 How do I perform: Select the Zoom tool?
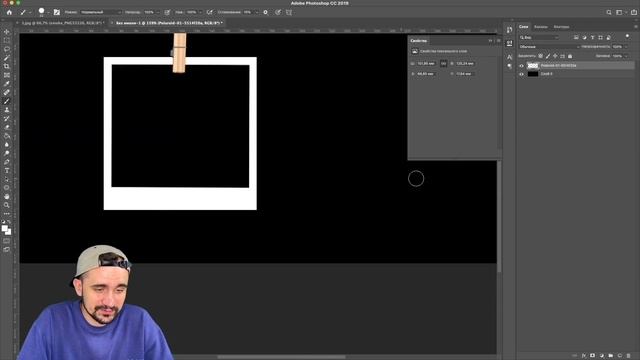[x=7, y=205]
